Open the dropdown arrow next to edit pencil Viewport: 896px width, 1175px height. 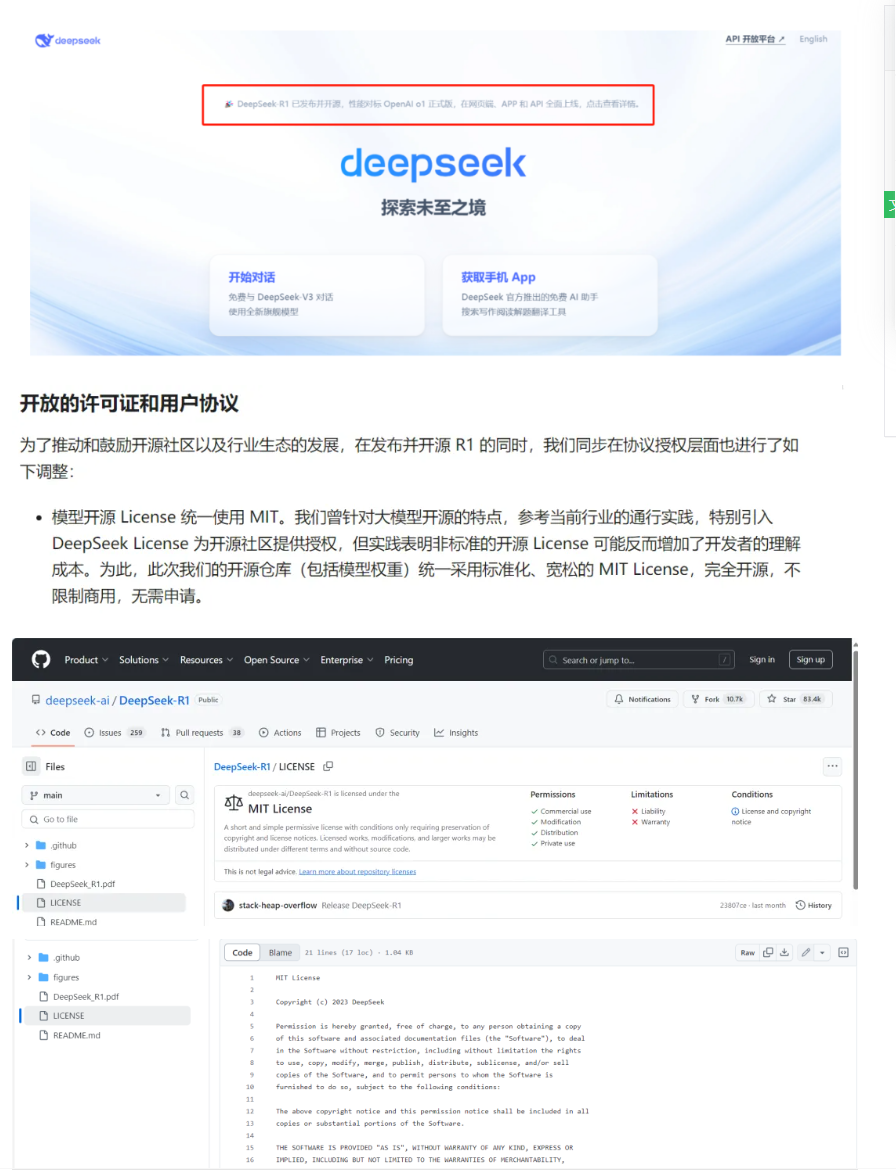click(823, 952)
